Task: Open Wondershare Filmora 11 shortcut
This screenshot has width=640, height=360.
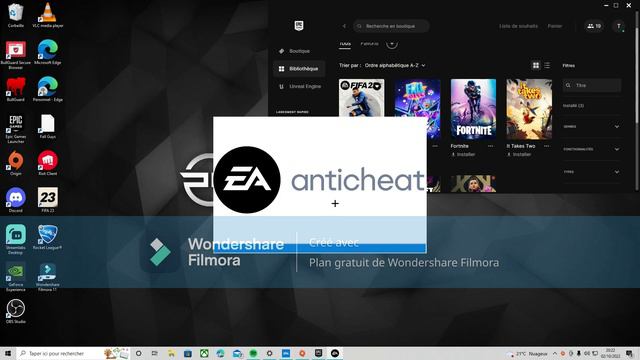Action: coord(48,276)
